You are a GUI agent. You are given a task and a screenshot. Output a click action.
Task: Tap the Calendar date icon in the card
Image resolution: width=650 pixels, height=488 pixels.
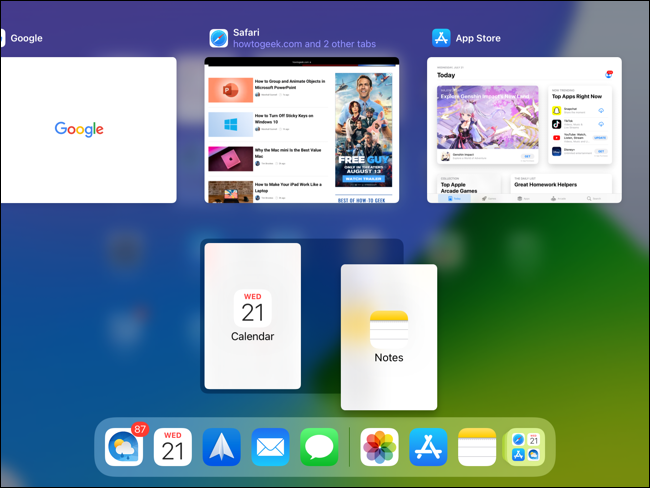(252, 308)
